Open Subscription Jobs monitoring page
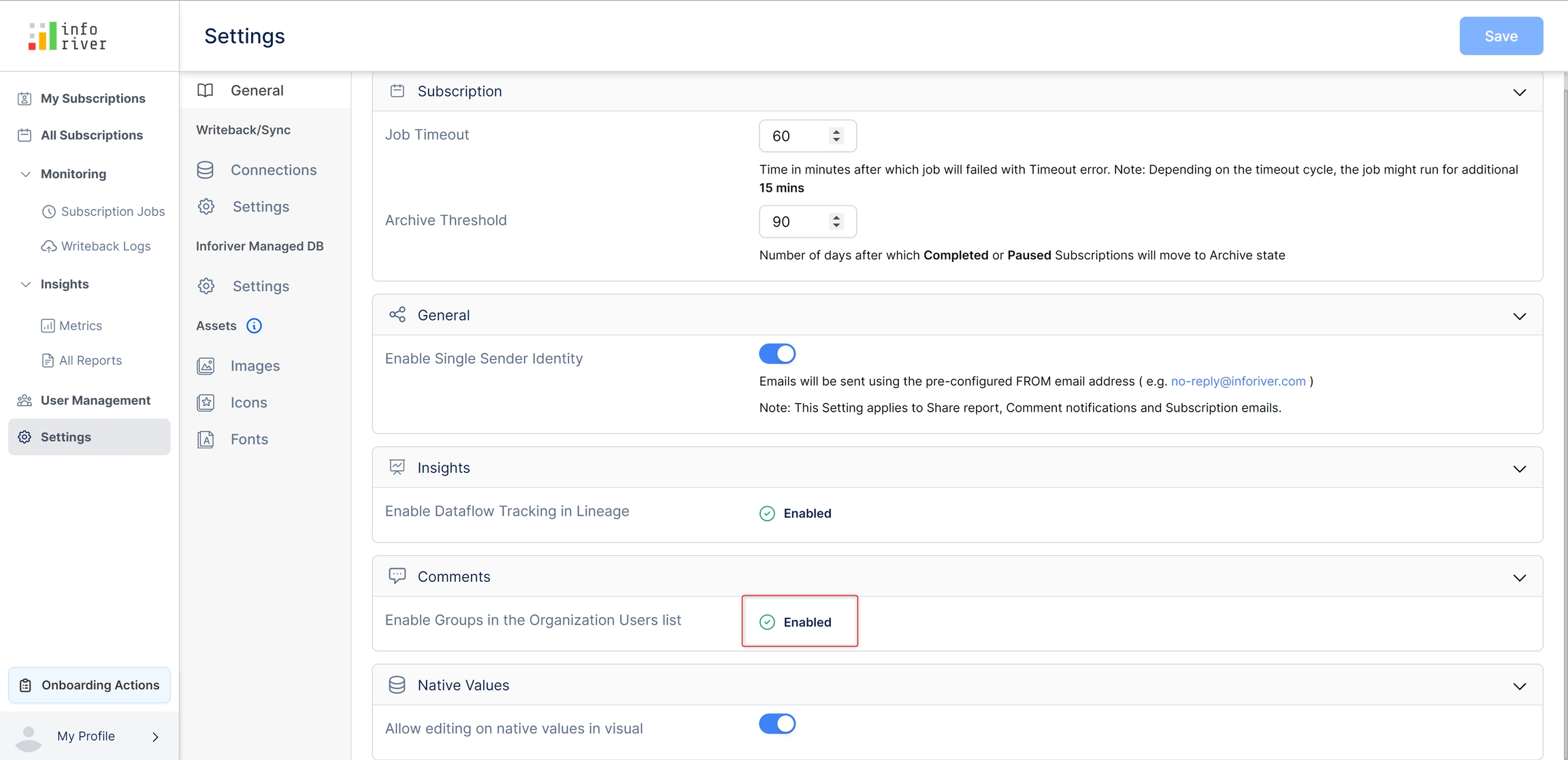Image resolution: width=1568 pixels, height=760 pixels. [x=112, y=212]
